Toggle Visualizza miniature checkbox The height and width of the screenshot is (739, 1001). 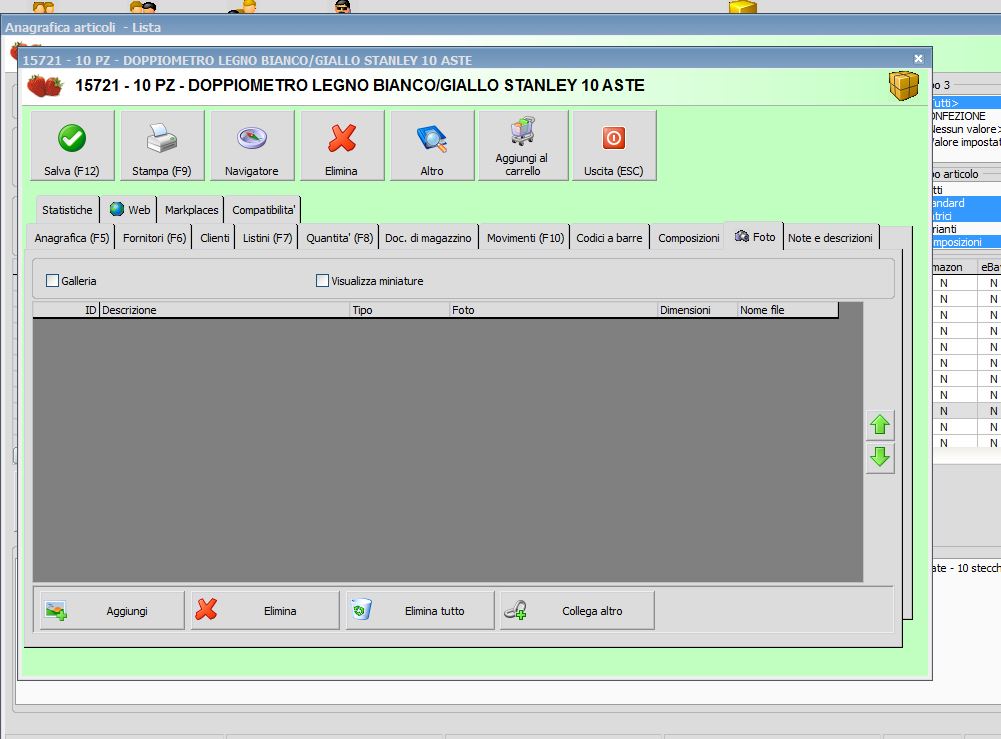click(x=322, y=281)
